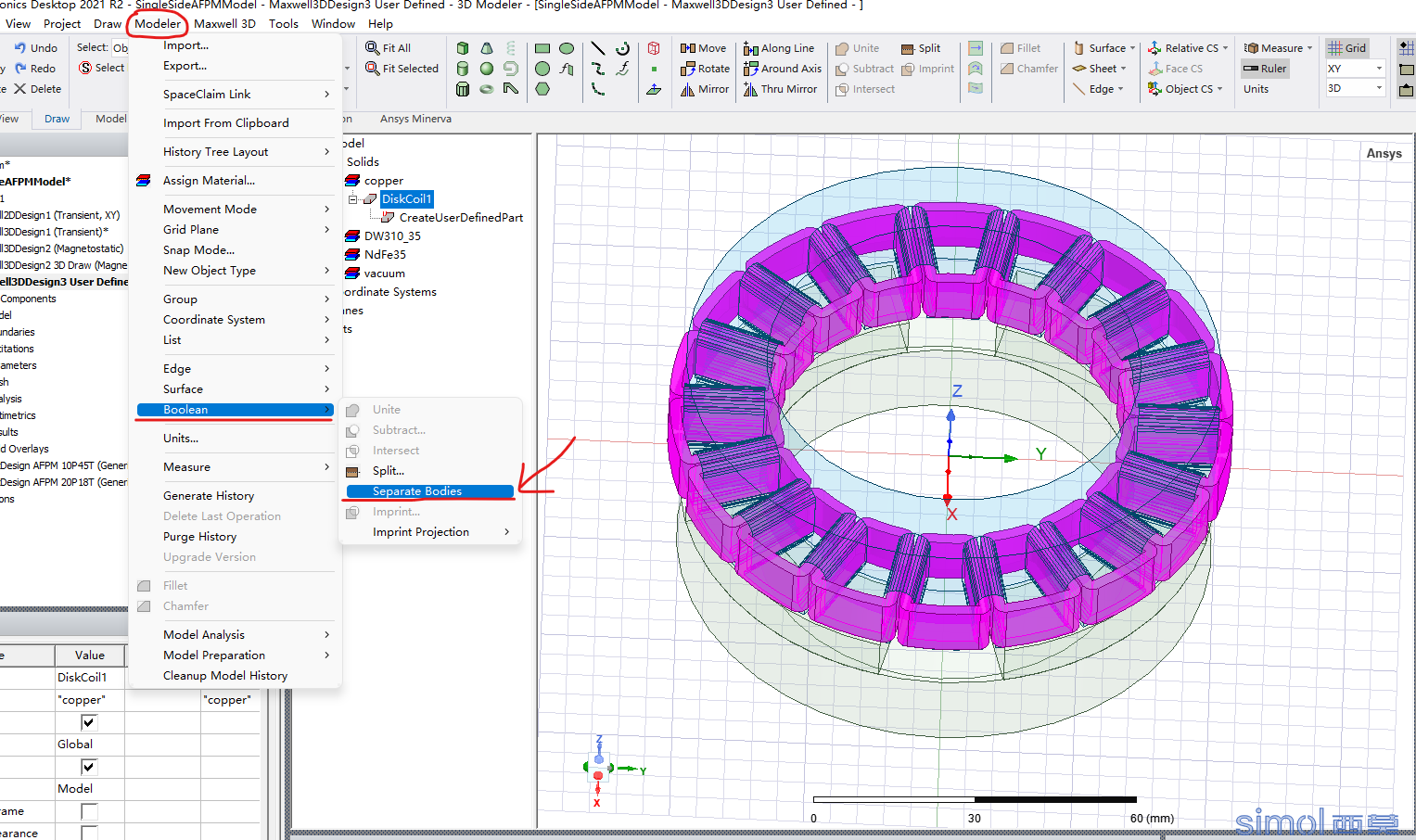1416x840 pixels.
Task: Click the DiskCoil1 name value cell
Action: 90,678
